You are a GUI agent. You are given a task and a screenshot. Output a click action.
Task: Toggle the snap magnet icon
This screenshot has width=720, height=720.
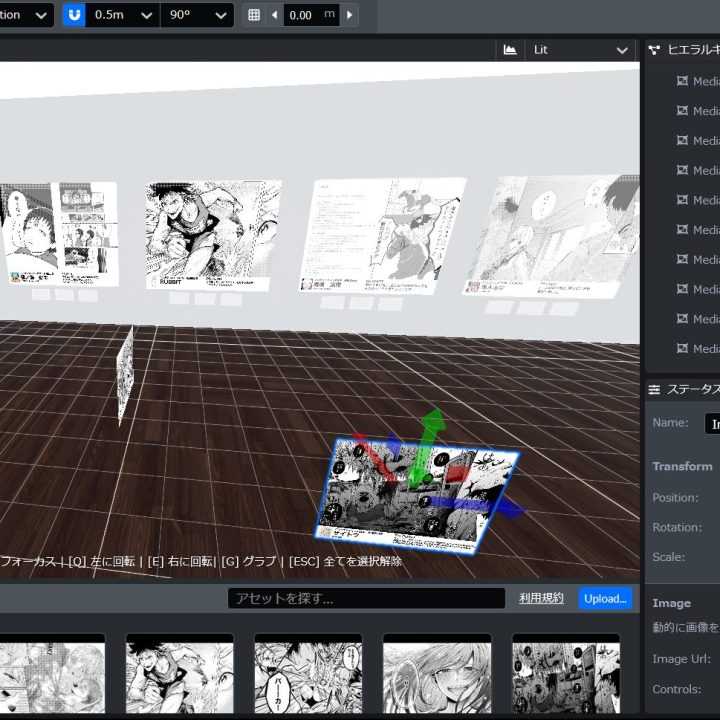[x=75, y=15]
